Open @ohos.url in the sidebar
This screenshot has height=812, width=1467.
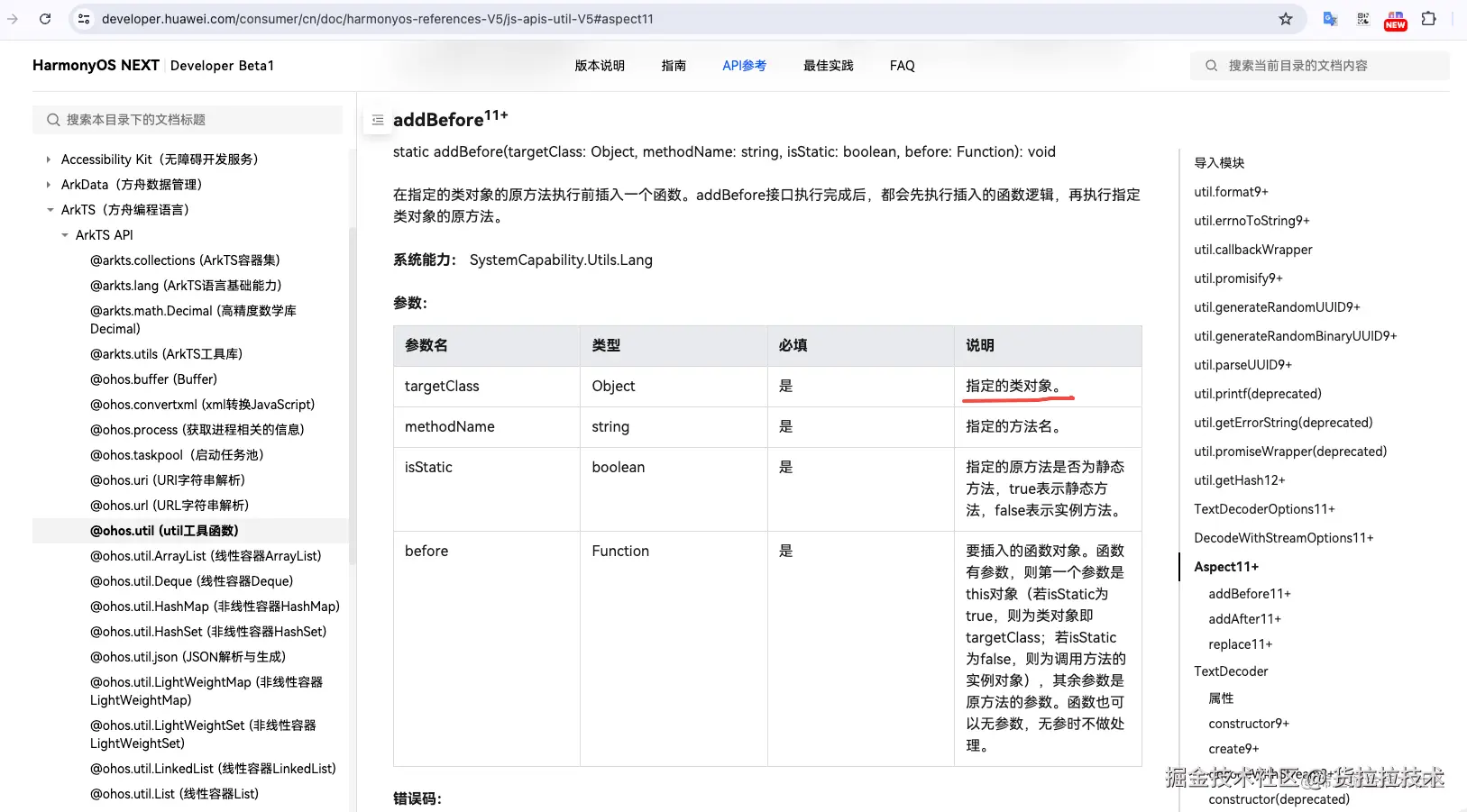(170, 506)
